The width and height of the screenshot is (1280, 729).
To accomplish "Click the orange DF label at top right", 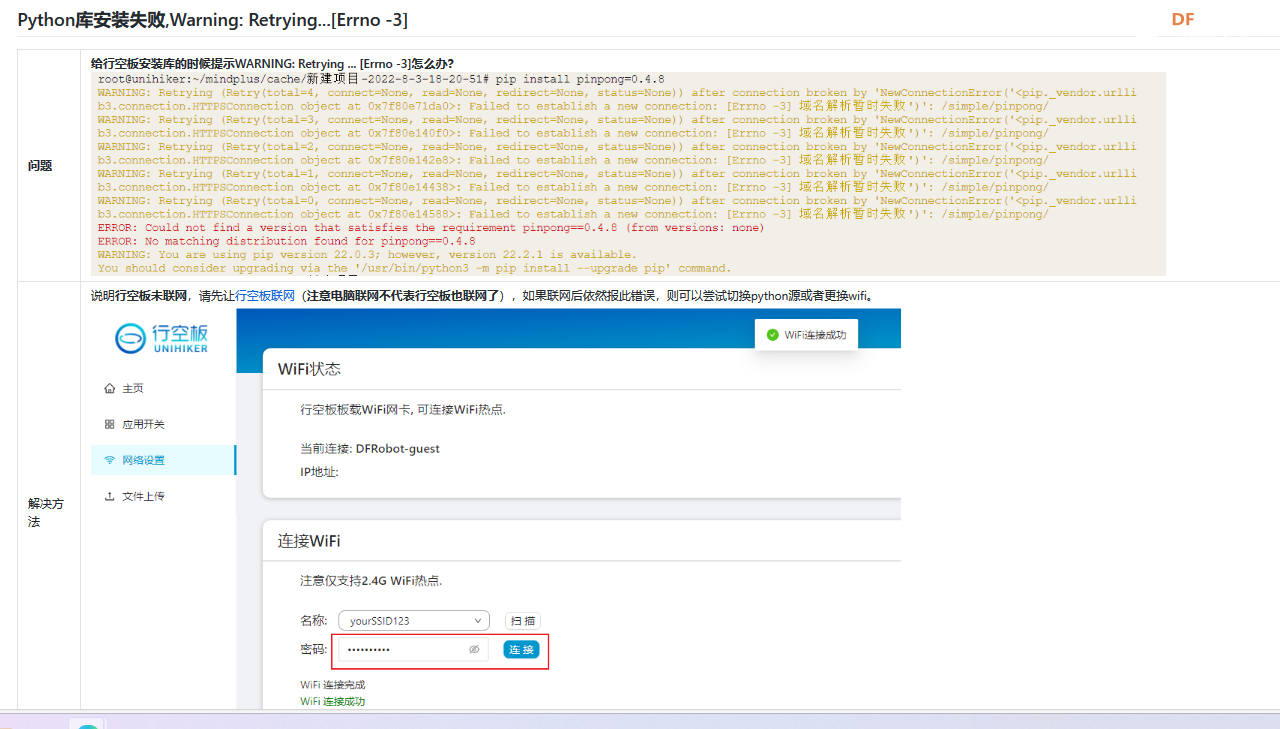I will pos(1183,19).
